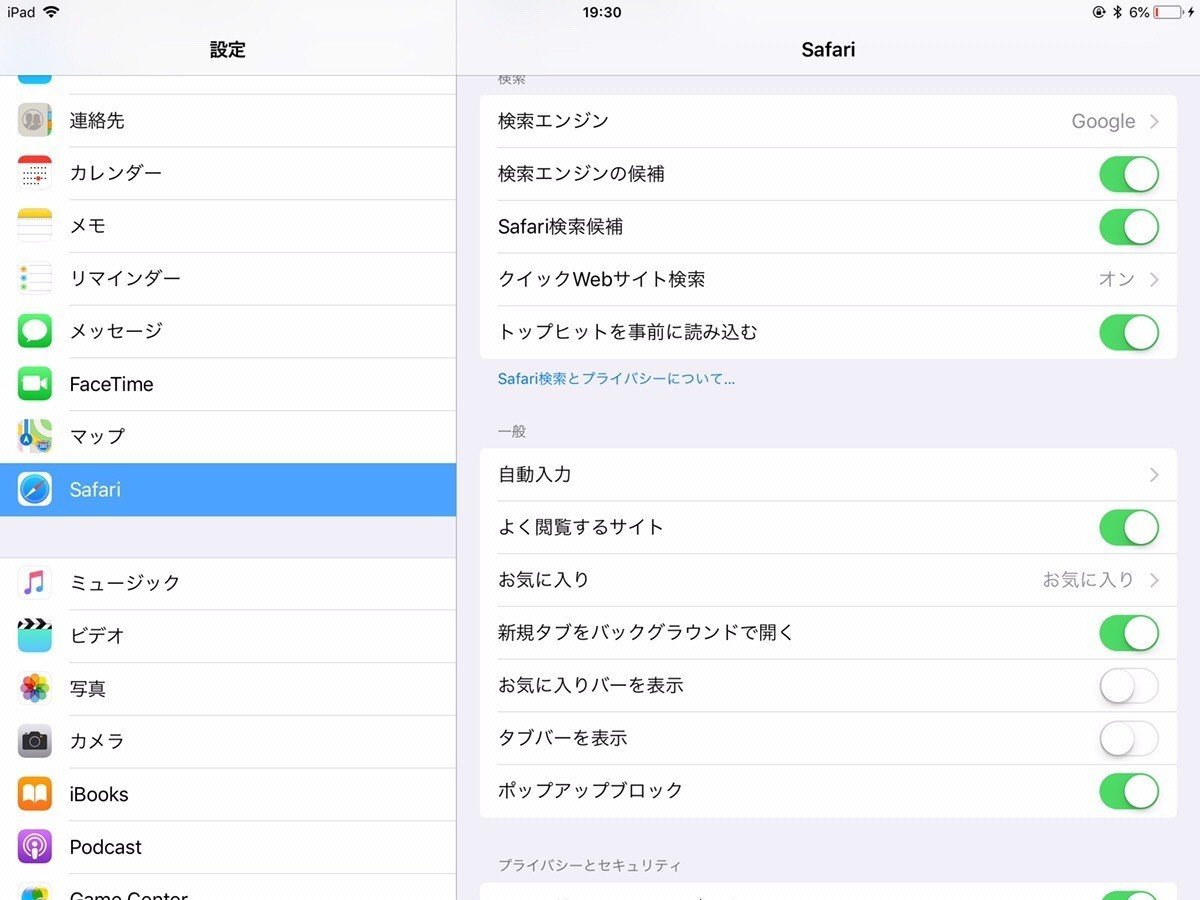The height and width of the screenshot is (900, 1200).
Task: Tap the rotation lock status icon
Action: (x=1101, y=13)
